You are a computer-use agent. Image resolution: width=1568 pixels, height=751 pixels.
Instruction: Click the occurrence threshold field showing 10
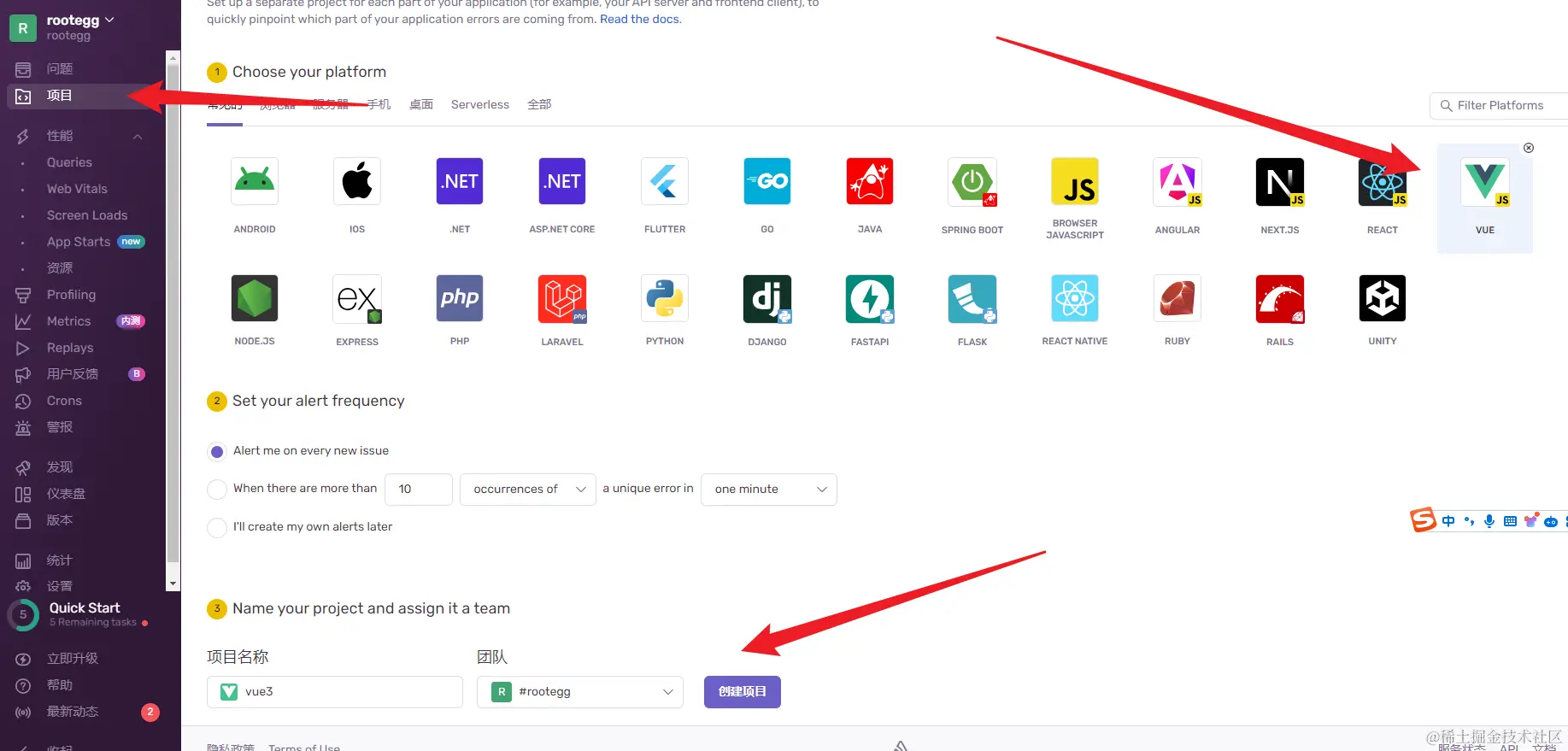click(x=419, y=490)
